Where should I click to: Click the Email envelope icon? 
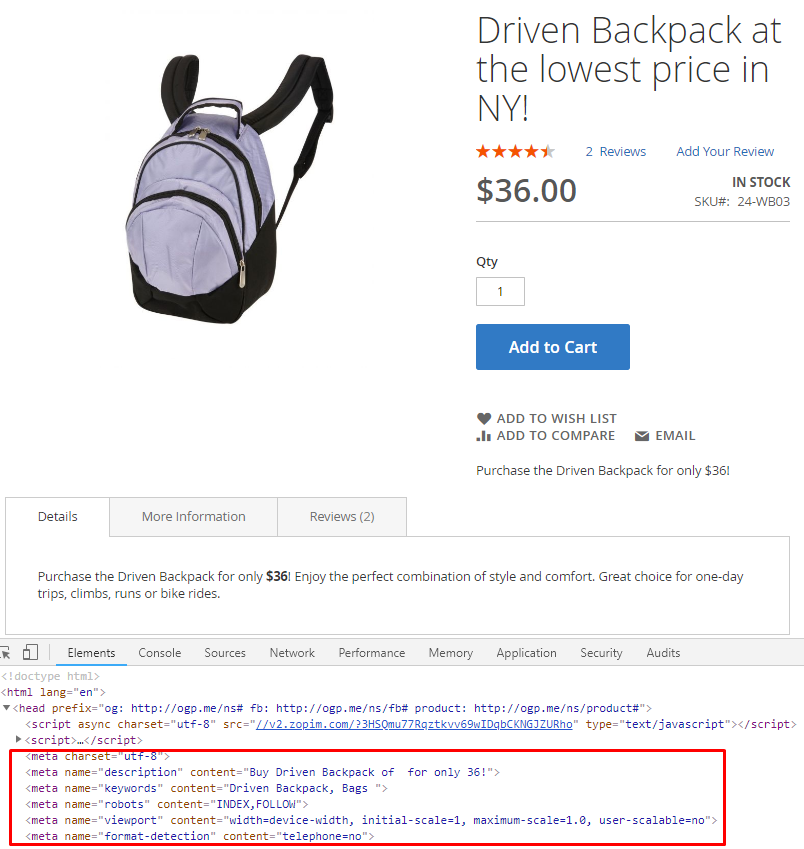tap(642, 436)
